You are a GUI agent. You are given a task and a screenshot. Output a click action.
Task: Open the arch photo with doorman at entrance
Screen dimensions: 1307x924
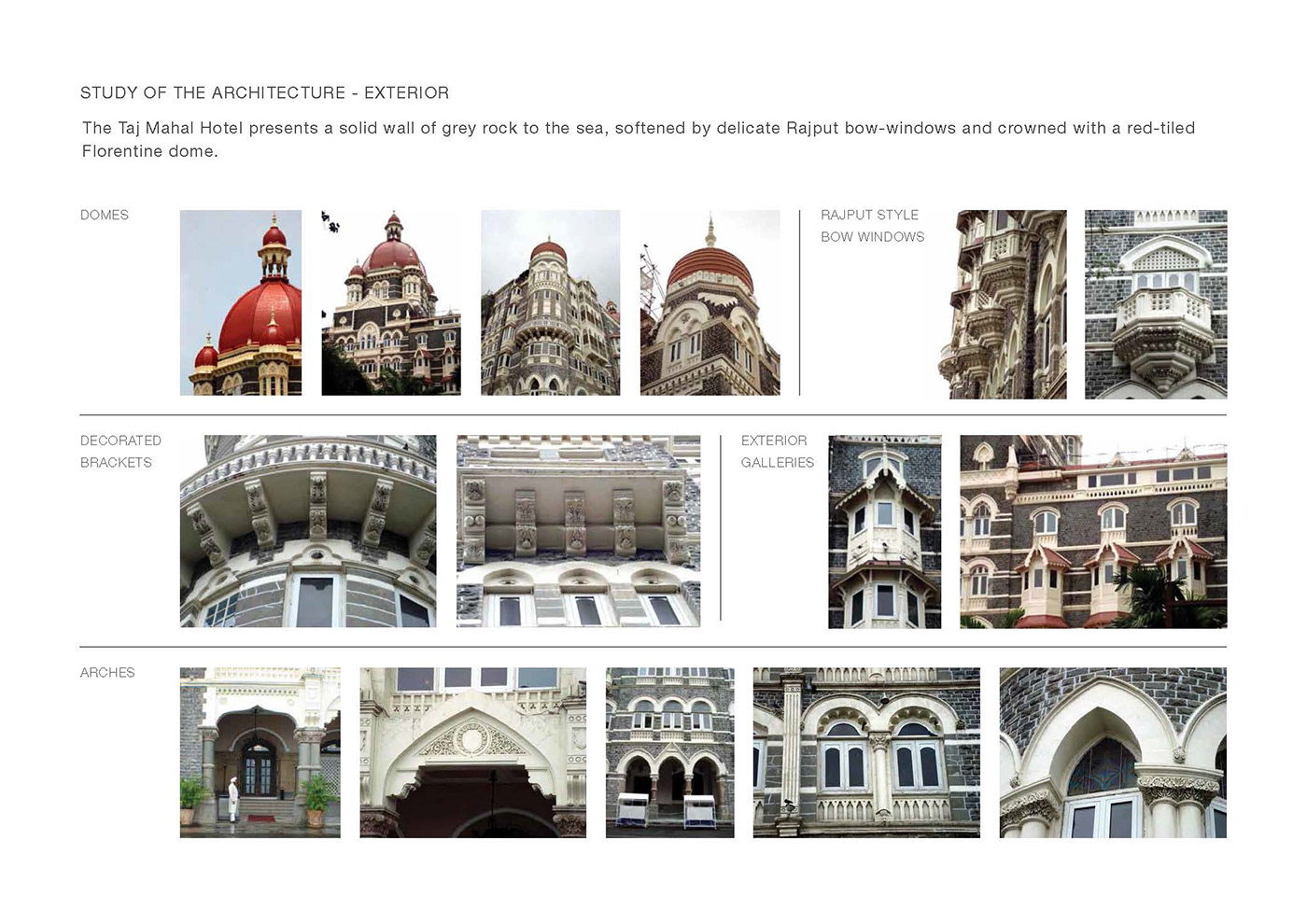coord(260,752)
